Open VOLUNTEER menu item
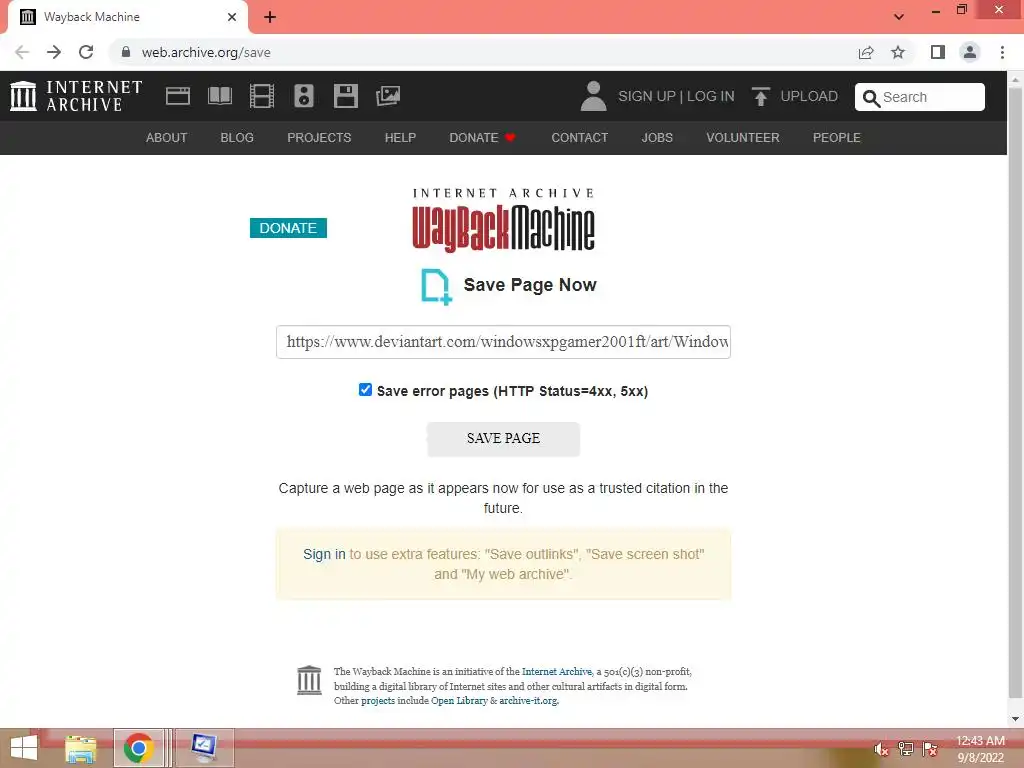 click(x=743, y=138)
